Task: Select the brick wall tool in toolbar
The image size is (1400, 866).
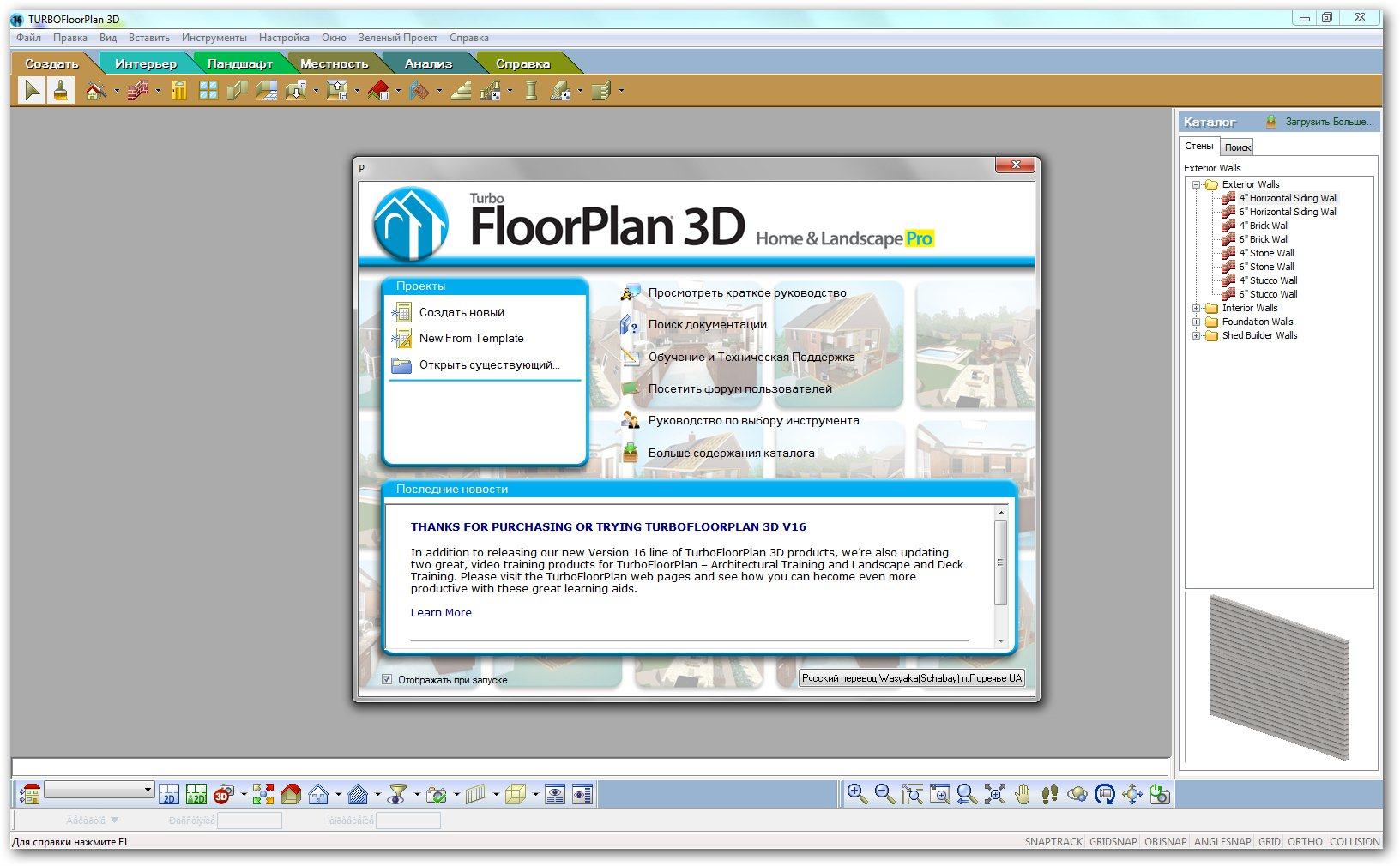Action: coord(137,90)
